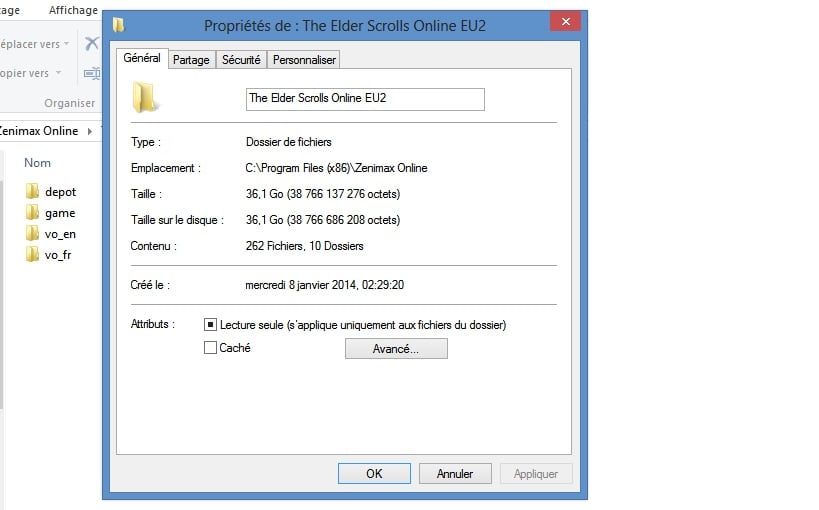Click the Annuler button
This screenshot has width=819, height=510.
(455, 473)
